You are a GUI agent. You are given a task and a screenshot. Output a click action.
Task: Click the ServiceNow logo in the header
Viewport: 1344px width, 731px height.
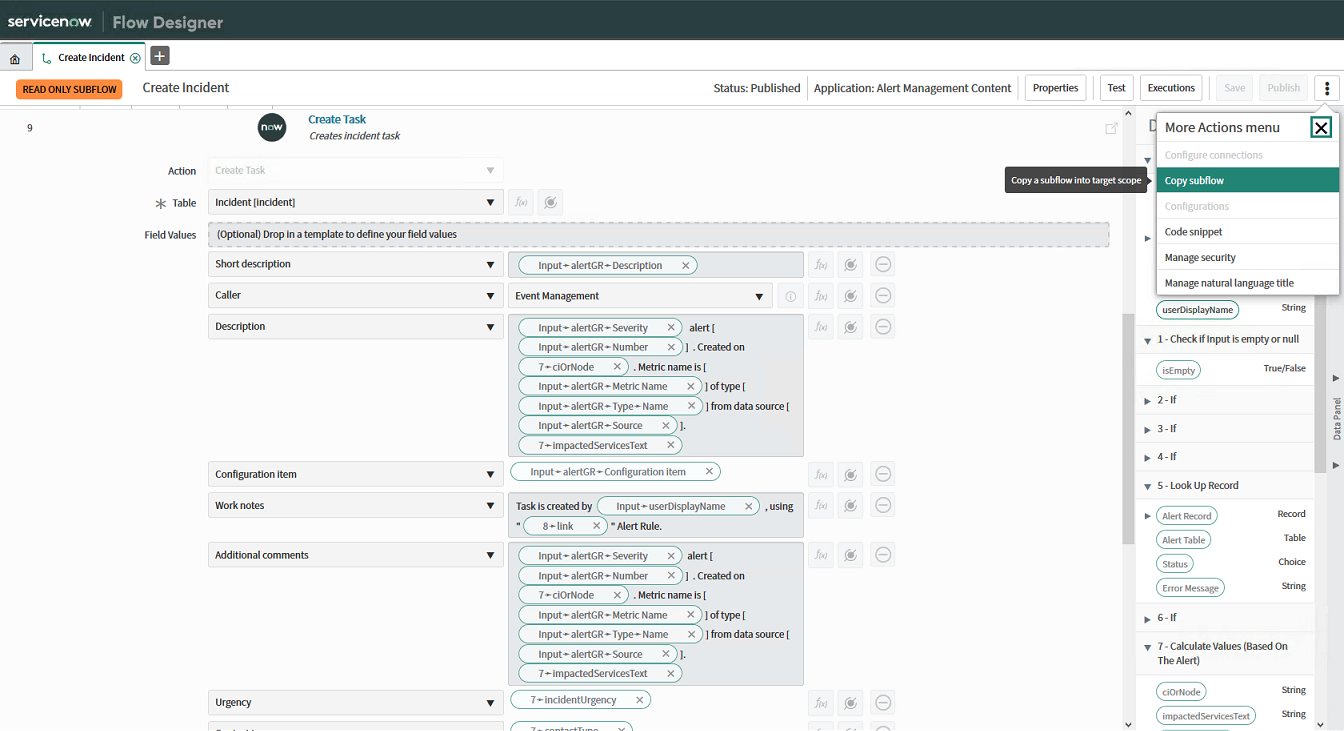pos(50,21)
